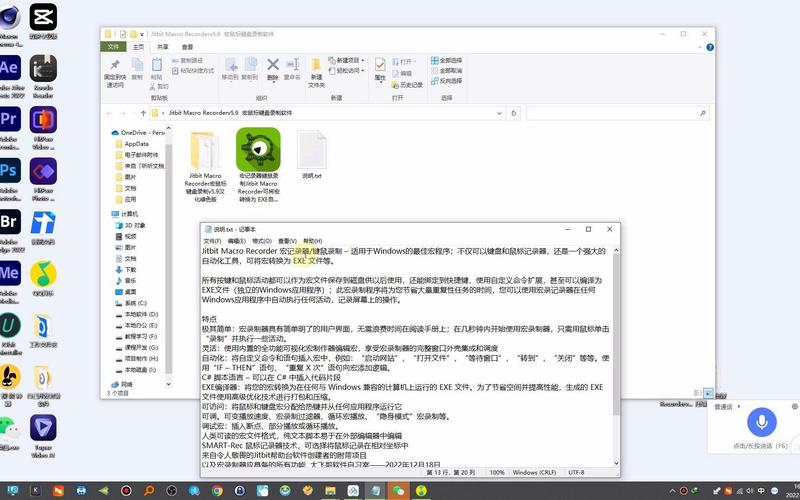This screenshot has width=800, height=500.
Task: Select the green Macro Recorder application icon
Action: pos(258,149)
